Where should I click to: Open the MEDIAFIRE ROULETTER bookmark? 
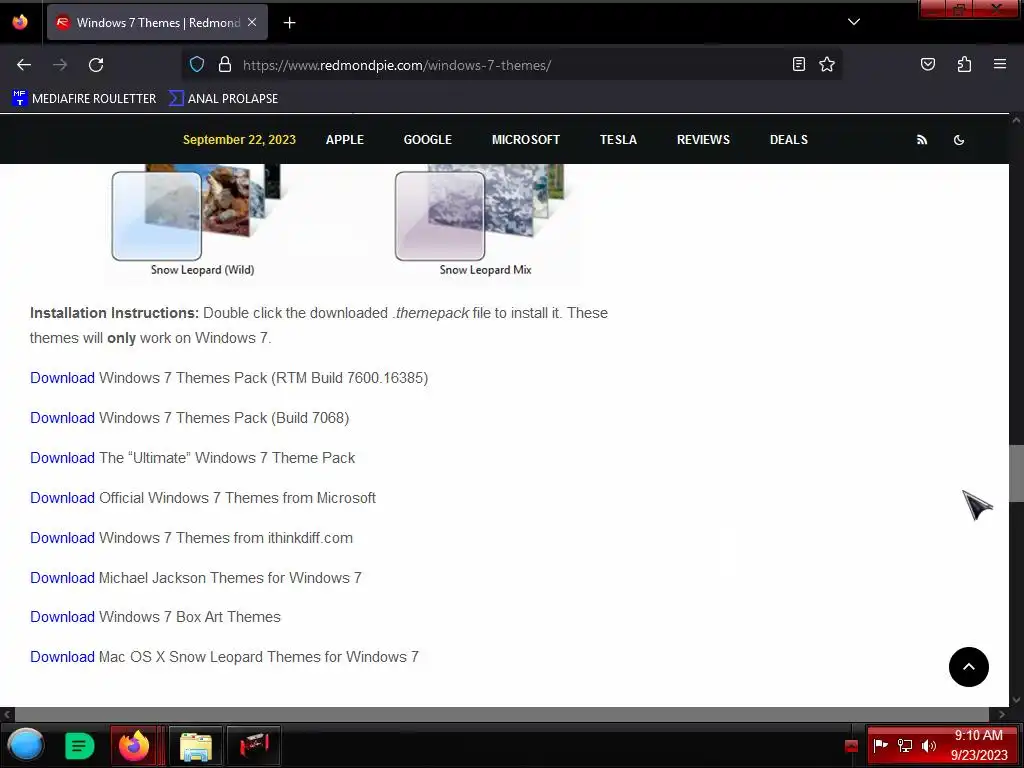tap(84, 99)
